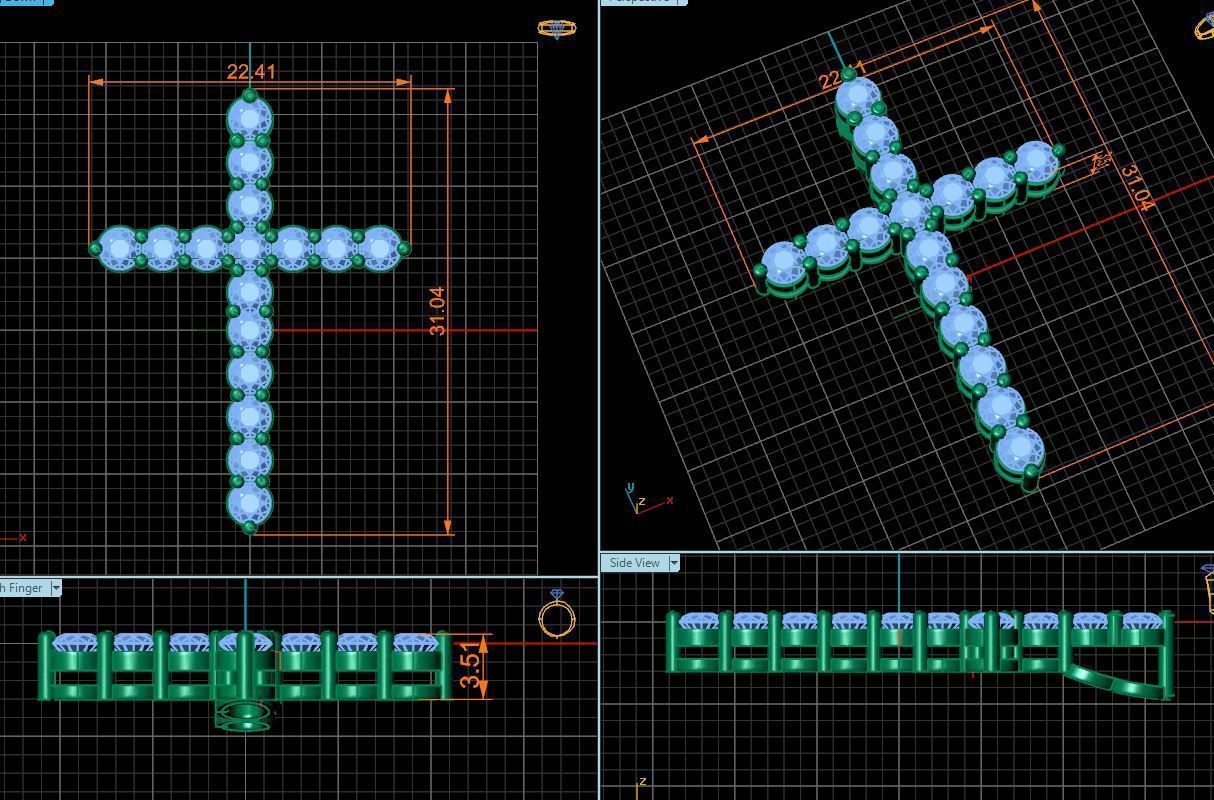Click the 22.41 width dimension text
Screen dimensions: 1214x800
pyautogui.click(x=251, y=71)
